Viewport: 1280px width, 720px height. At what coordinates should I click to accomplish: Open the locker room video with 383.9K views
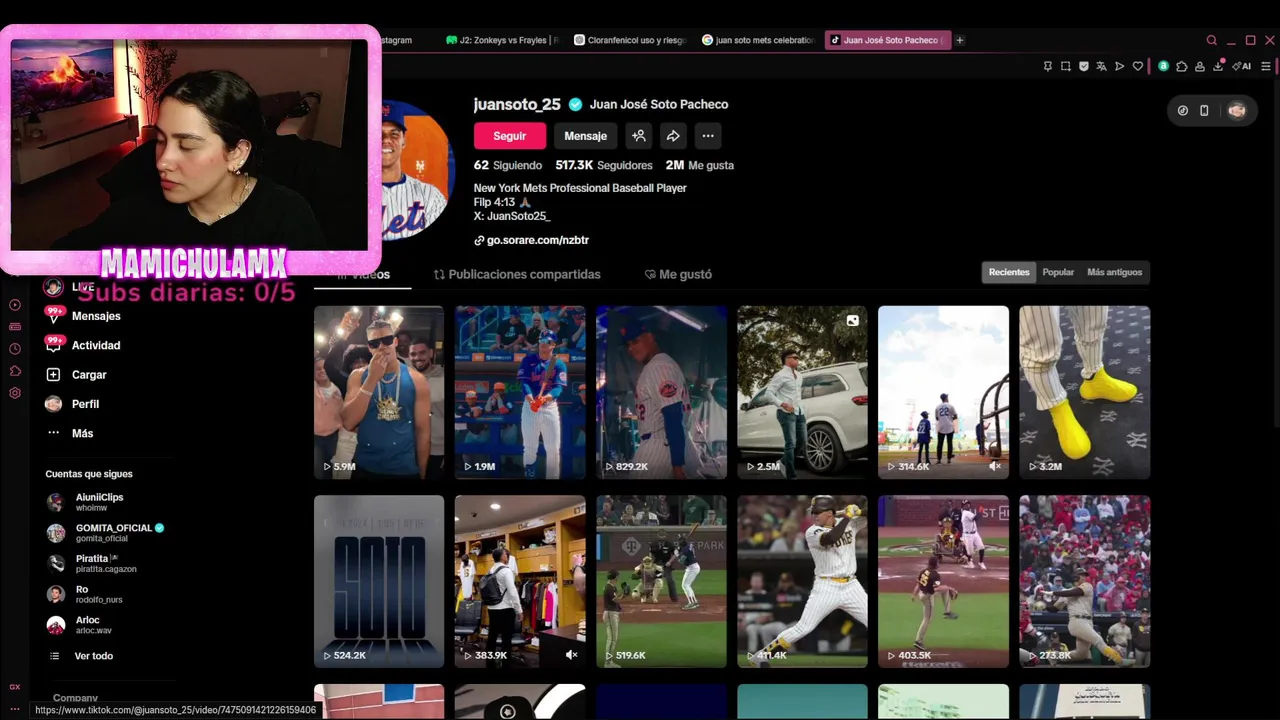(520, 581)
